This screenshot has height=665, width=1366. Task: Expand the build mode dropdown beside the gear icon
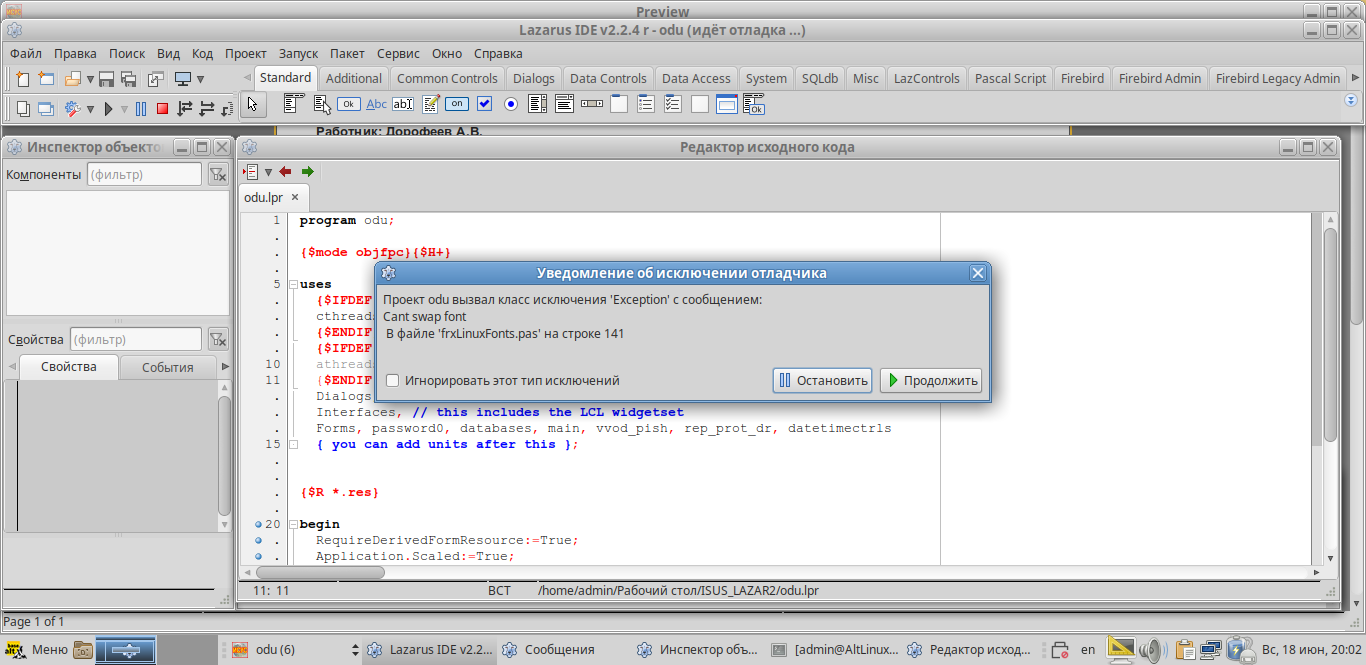click(x=90, y=110)
